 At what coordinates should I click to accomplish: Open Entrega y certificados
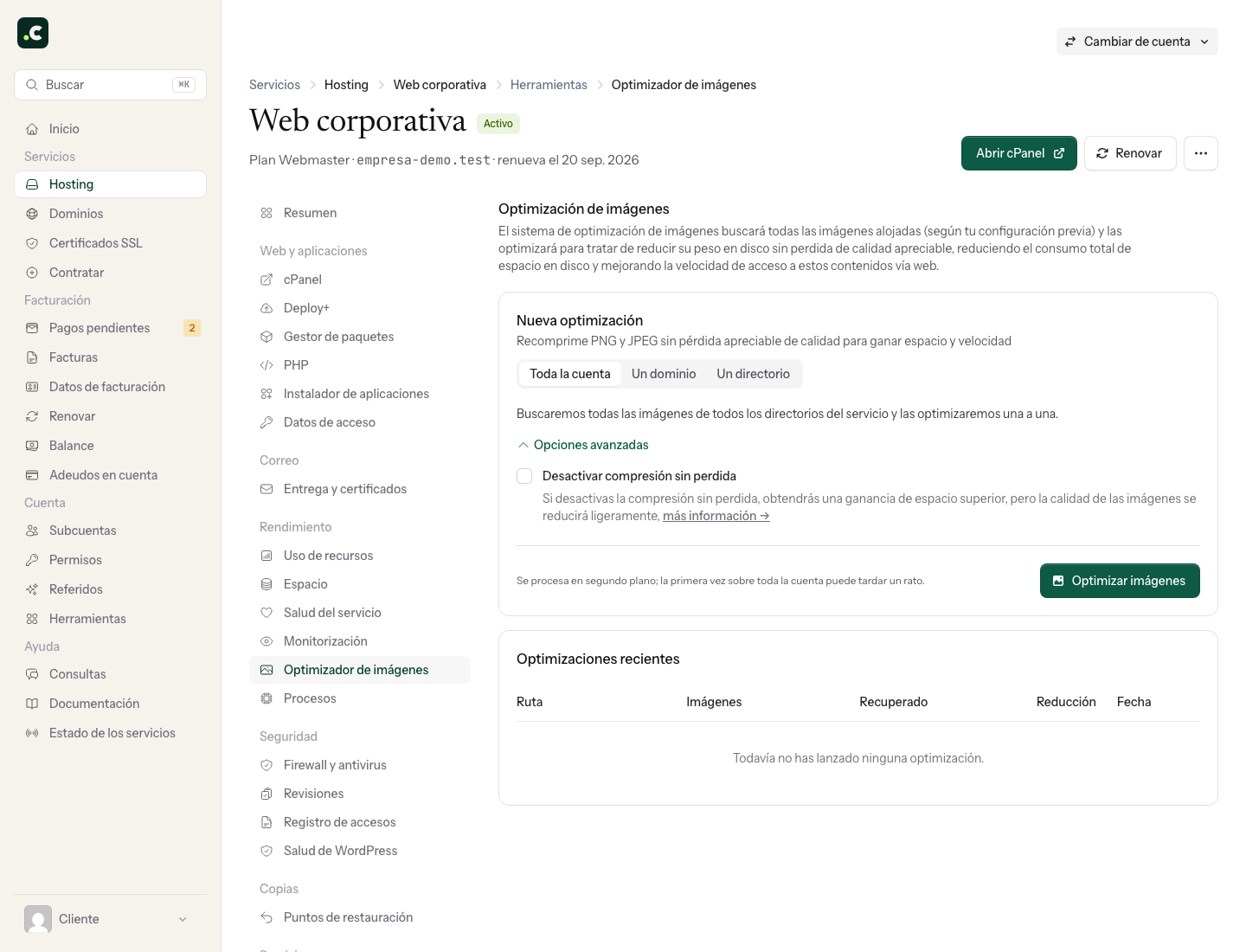360,489
